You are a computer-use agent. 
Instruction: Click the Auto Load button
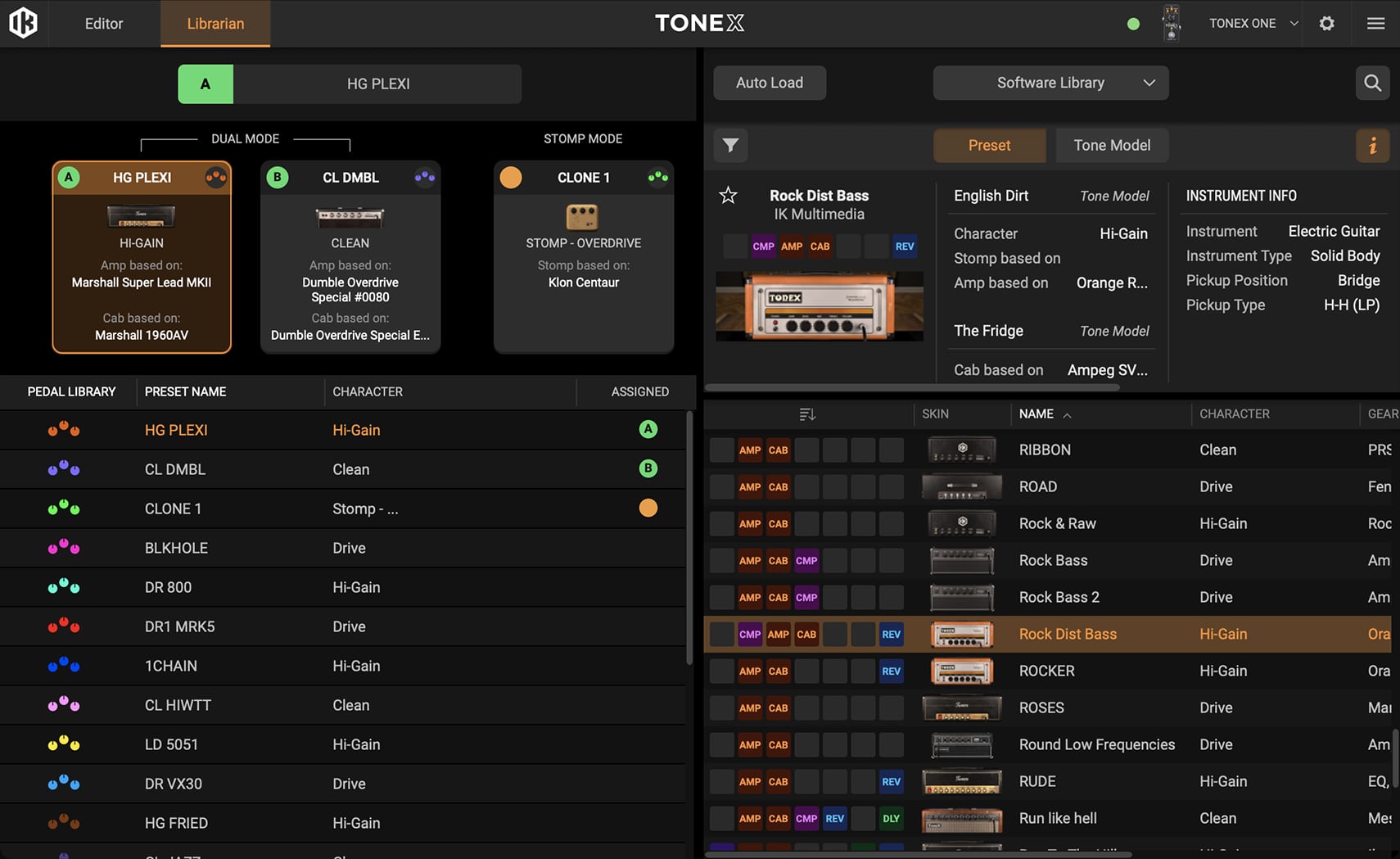point(769,83)
